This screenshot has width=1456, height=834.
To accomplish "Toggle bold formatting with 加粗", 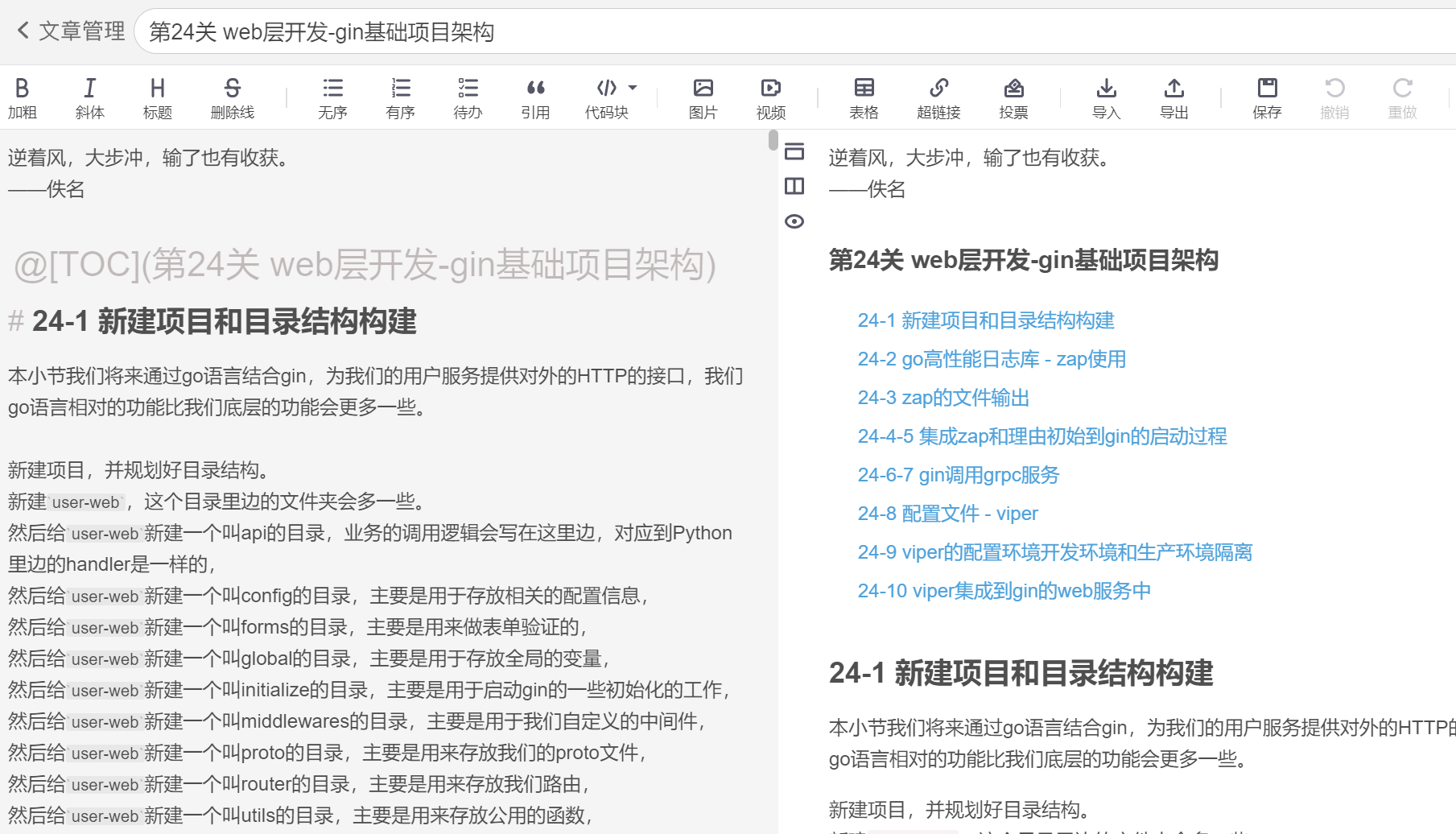I will point(23,97).
